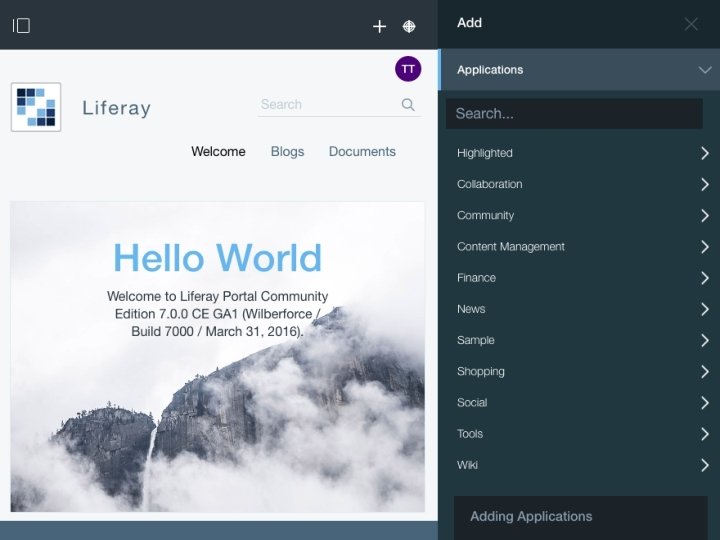
Task: Click the Add panel title
Action: (469, 23)
